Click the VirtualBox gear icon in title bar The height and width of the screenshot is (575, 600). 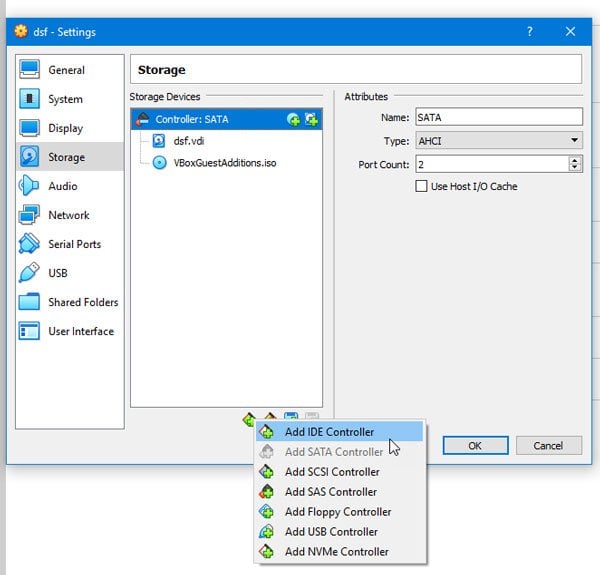click(x=21, y=31)
